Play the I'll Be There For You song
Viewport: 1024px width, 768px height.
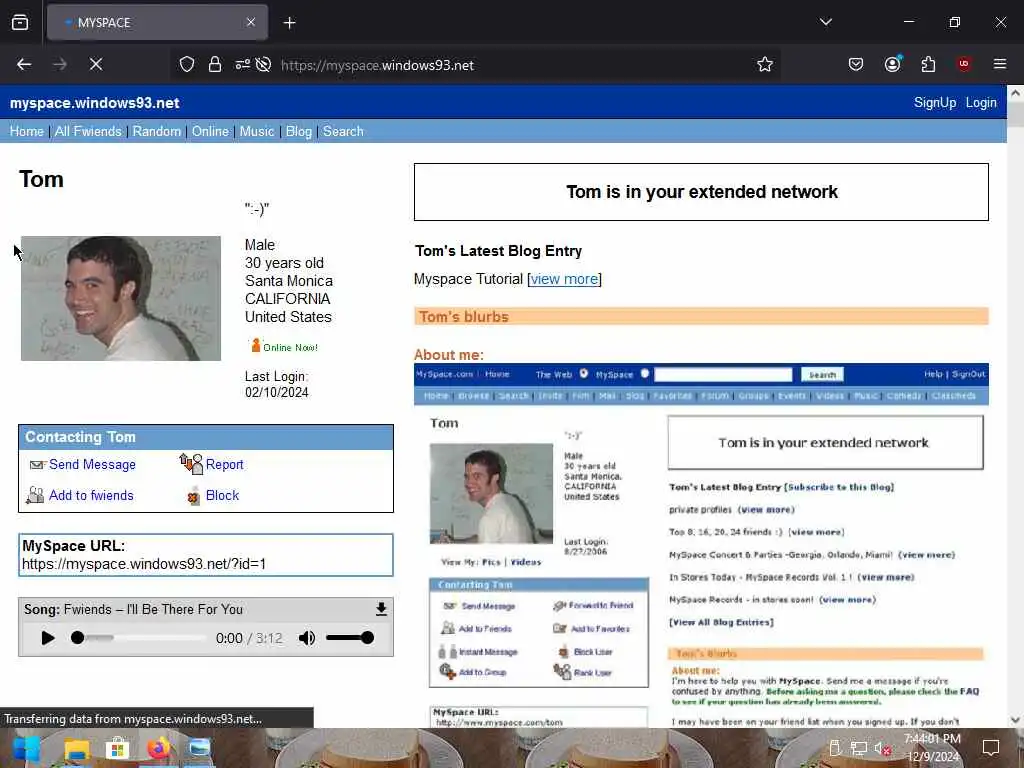point(48,638)
